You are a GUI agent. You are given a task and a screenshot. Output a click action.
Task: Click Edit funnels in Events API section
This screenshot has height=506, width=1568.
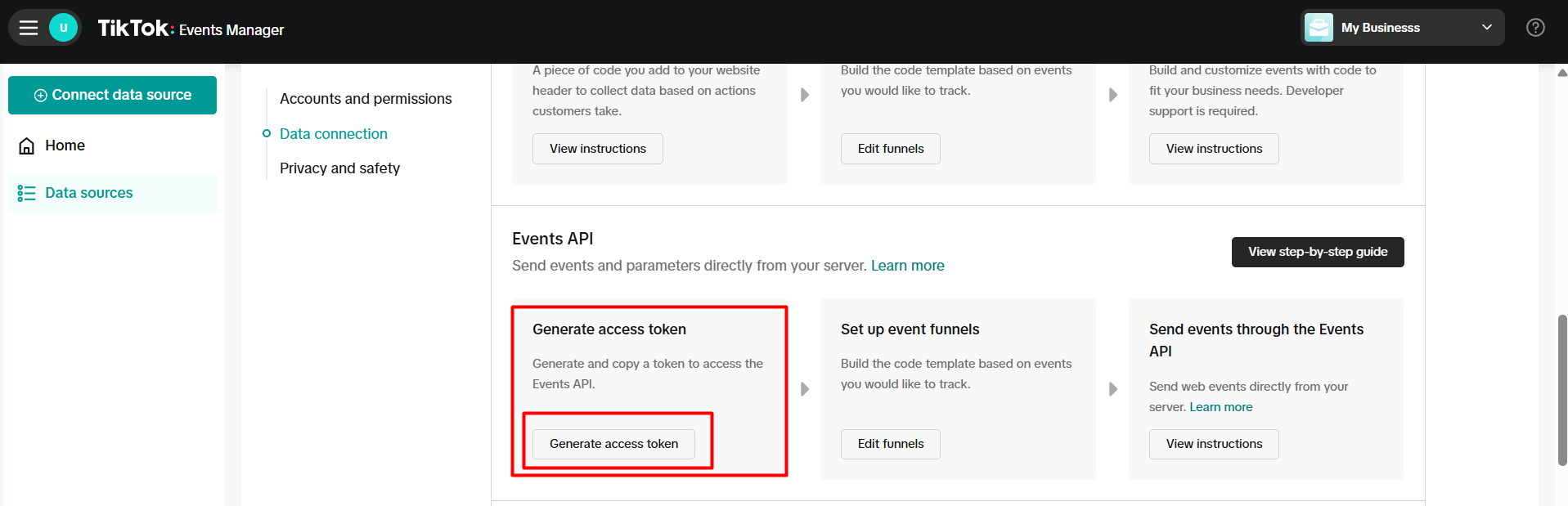tap(890, 444)
